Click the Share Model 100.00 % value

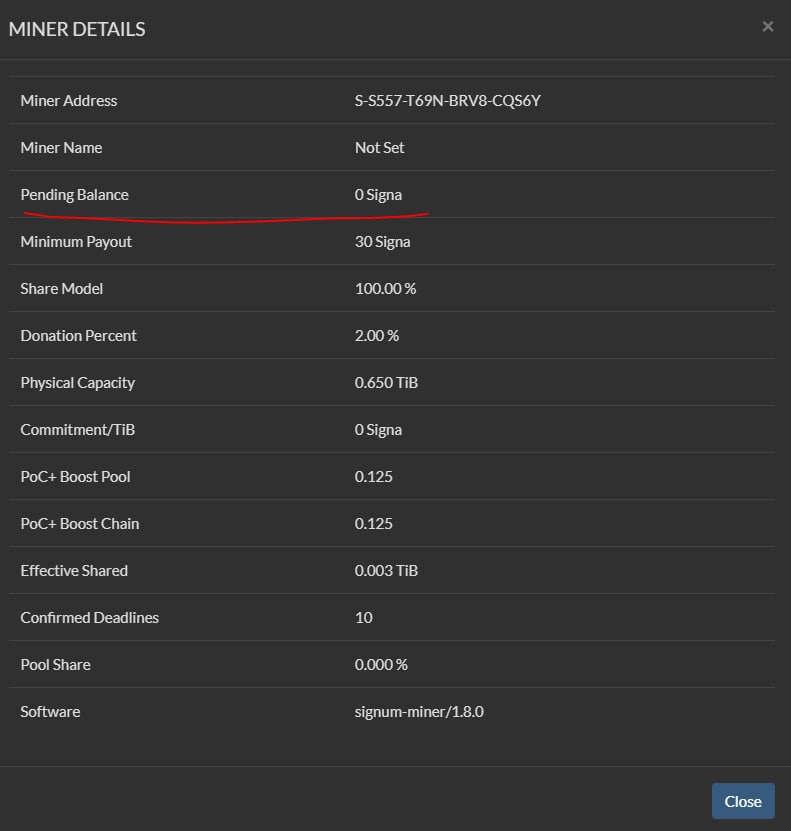pyautogui.click(x=385, y=288)
